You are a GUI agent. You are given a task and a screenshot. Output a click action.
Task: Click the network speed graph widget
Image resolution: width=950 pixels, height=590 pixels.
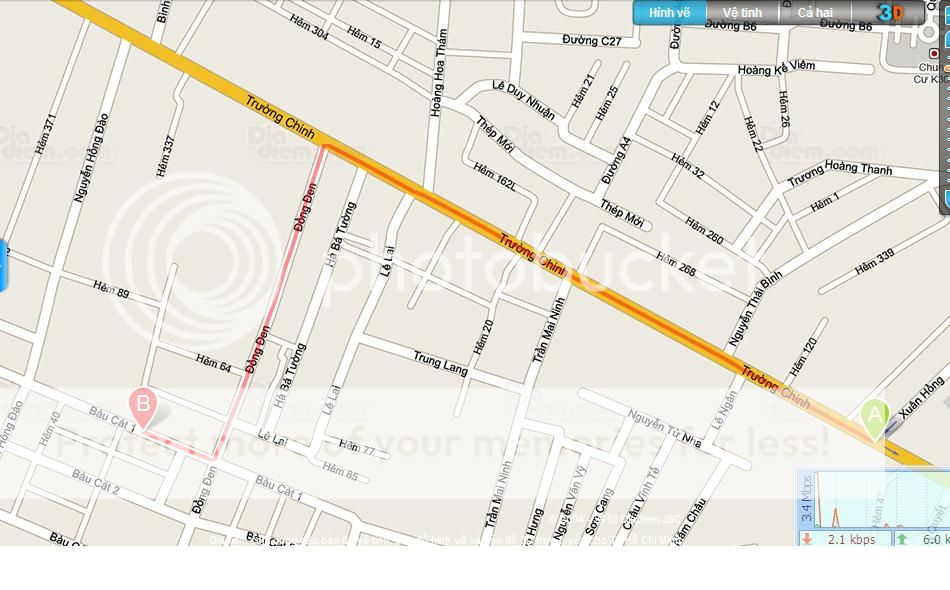point(873,499)
